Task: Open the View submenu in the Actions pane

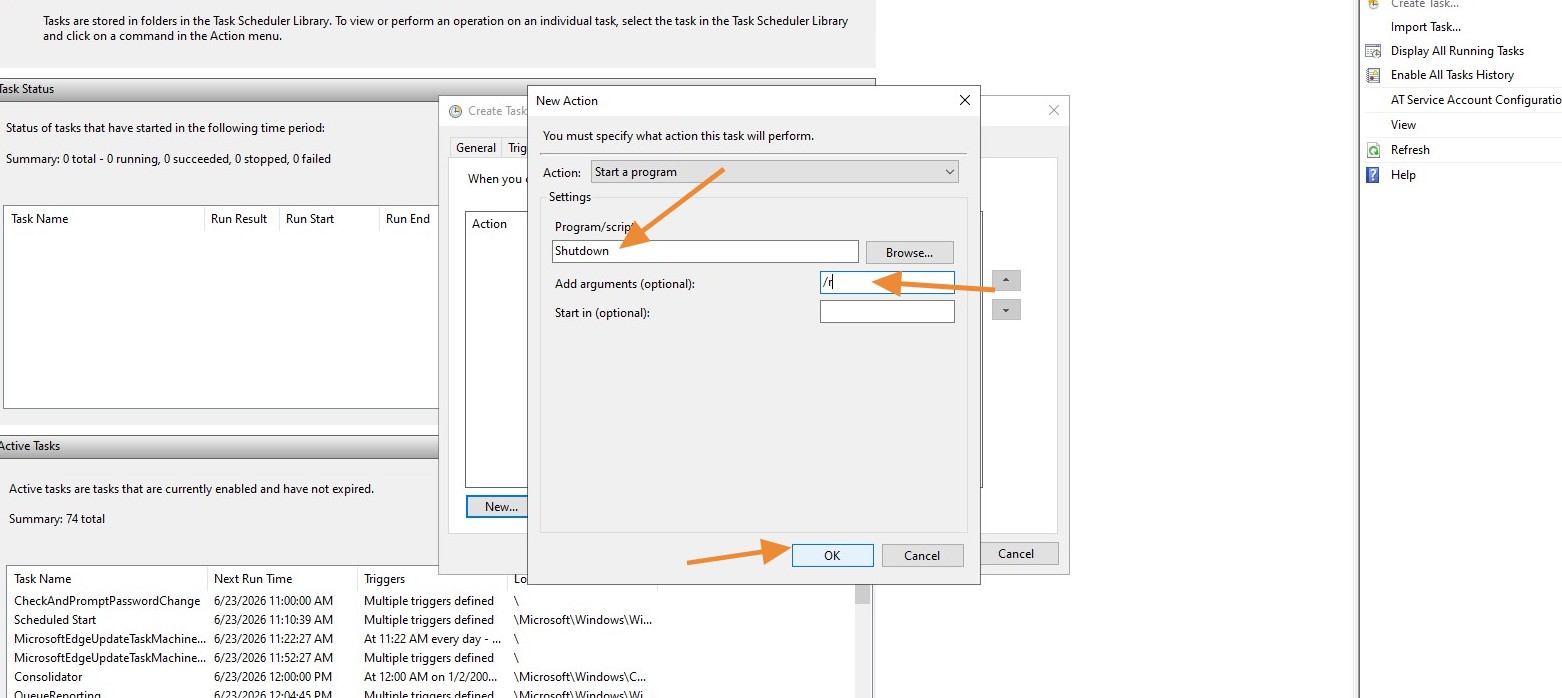Action: (x=1403, y=125)
